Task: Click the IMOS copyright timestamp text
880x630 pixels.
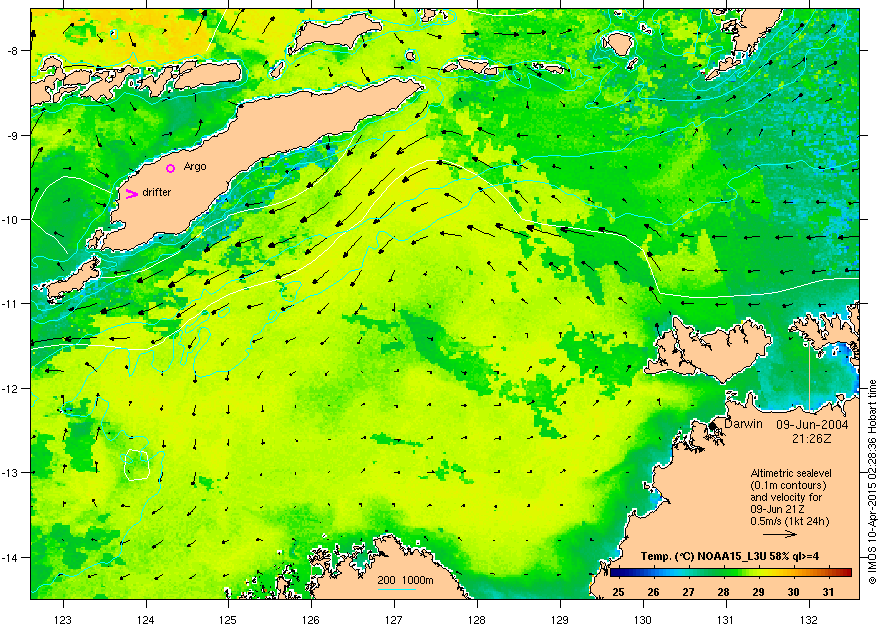Action: [x=872, y=482]
